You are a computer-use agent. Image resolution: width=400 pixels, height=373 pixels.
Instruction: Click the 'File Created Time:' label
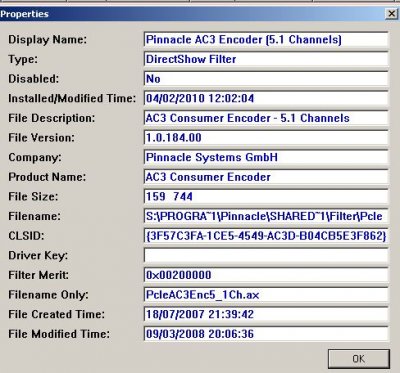(56, 314)
